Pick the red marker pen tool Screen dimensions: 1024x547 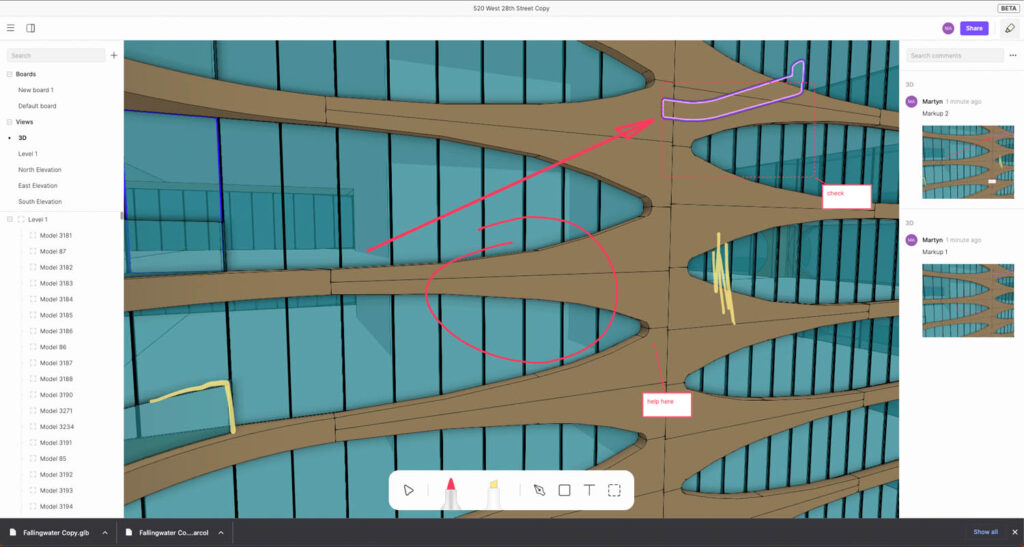pyautogui.click(x=450, y=491)
